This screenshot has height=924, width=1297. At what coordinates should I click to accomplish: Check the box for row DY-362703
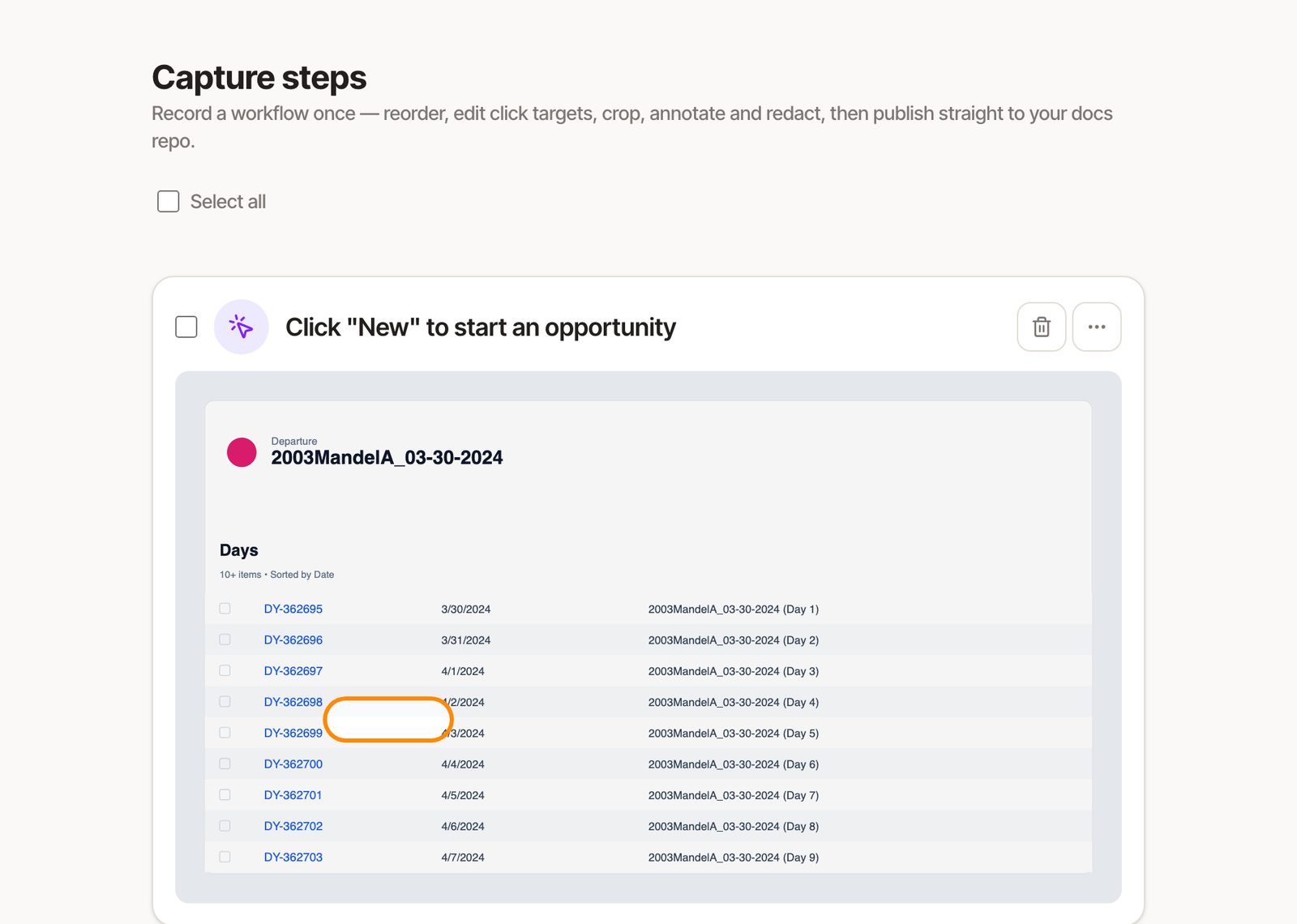click(x=225, y=857)
